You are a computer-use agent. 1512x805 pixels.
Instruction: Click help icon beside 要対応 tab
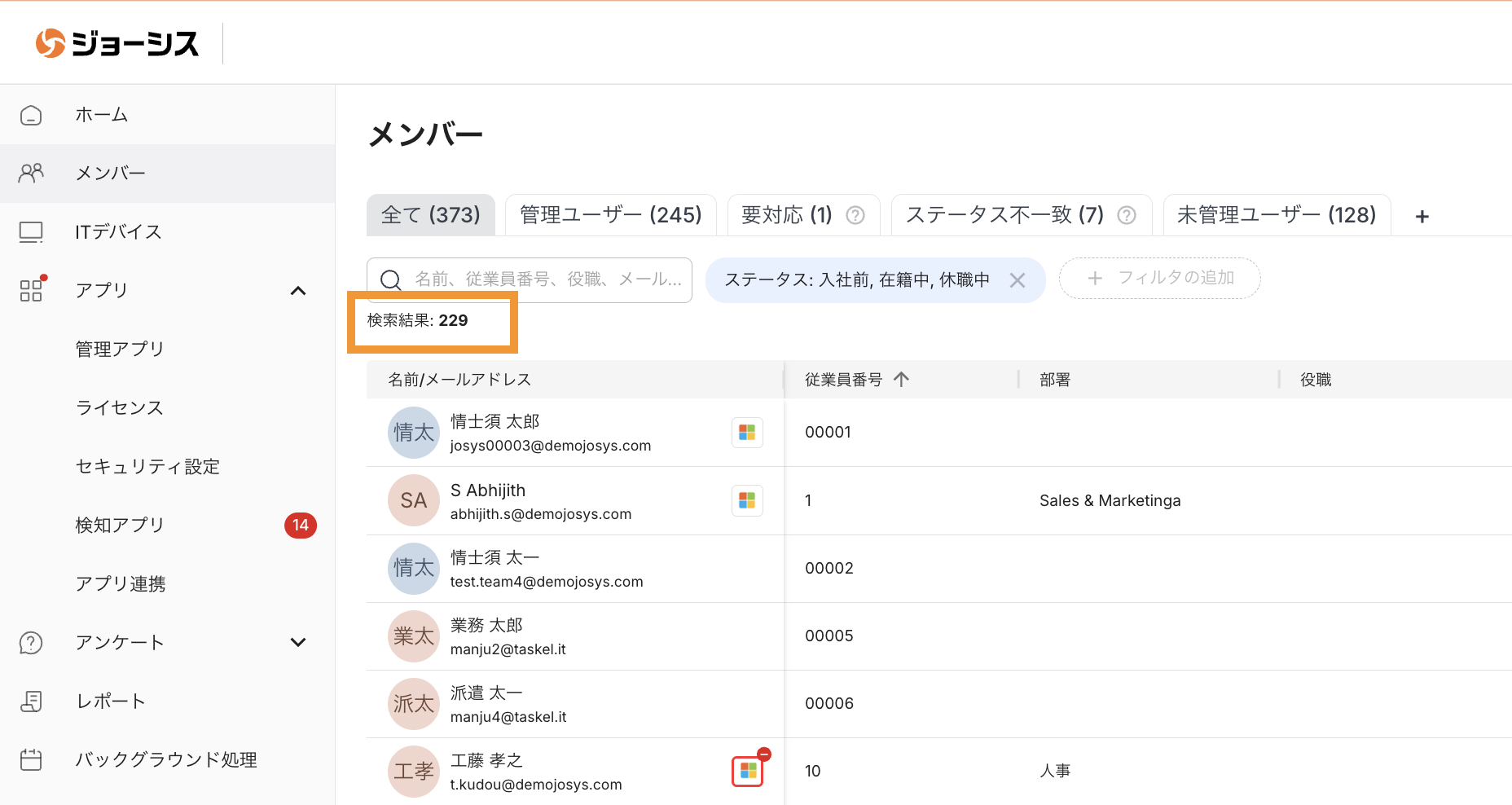(x=855, y=215)
